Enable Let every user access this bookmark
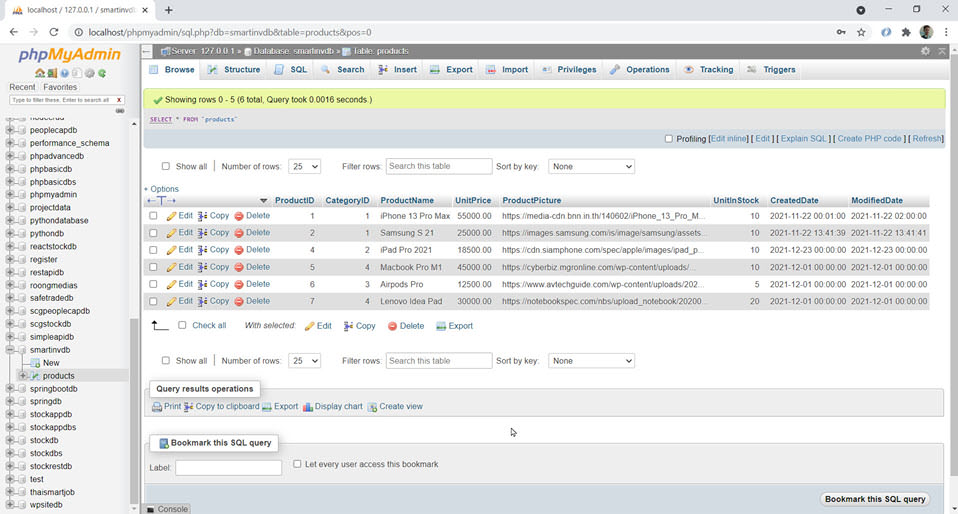Screen dimensions: 958x514 [297, 464]
